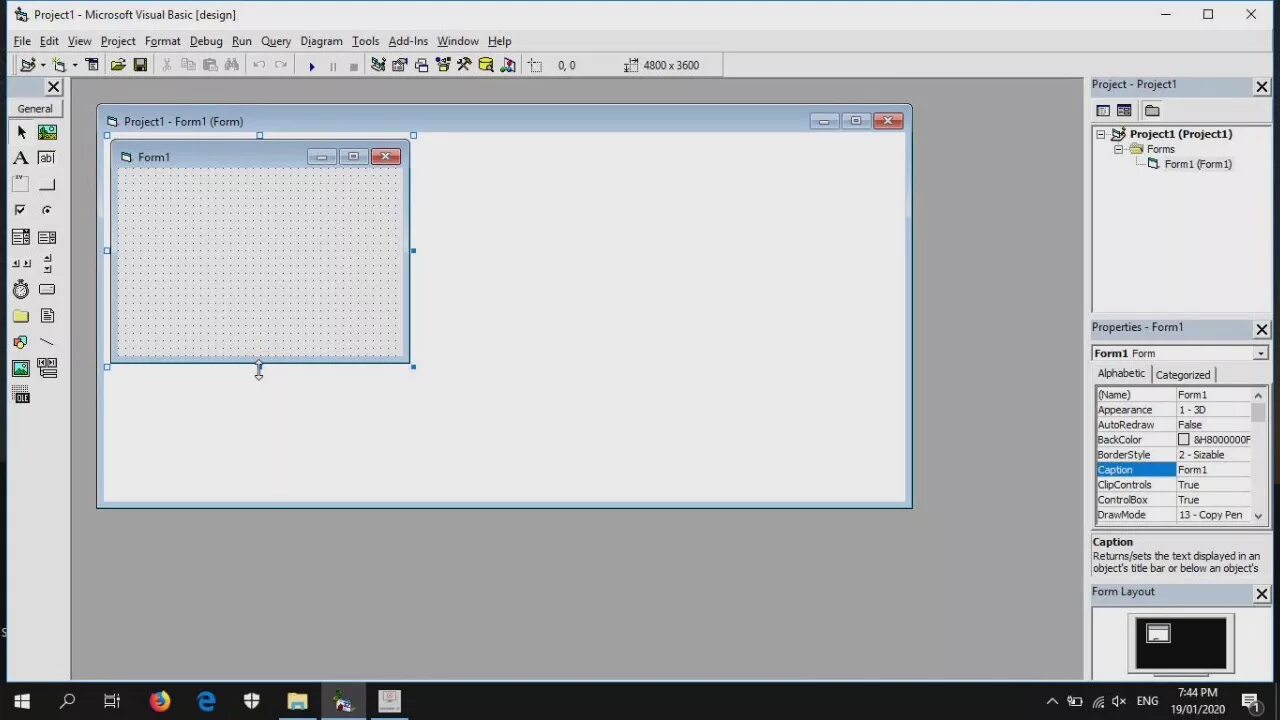Open the Toolbox via toolbar icon
The width and height of the screenshot is (1280, 720).
pos(464,65)
